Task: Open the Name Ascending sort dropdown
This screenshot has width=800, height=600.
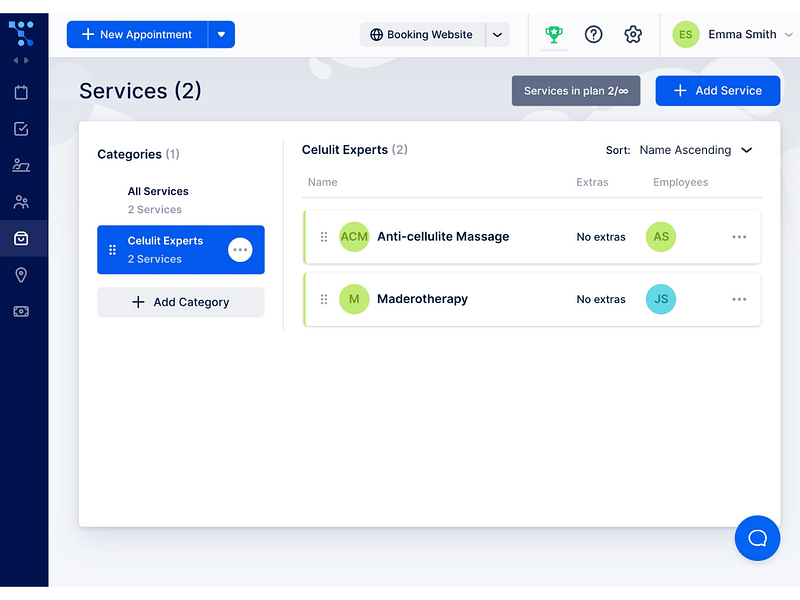Action: click(696, 150)
